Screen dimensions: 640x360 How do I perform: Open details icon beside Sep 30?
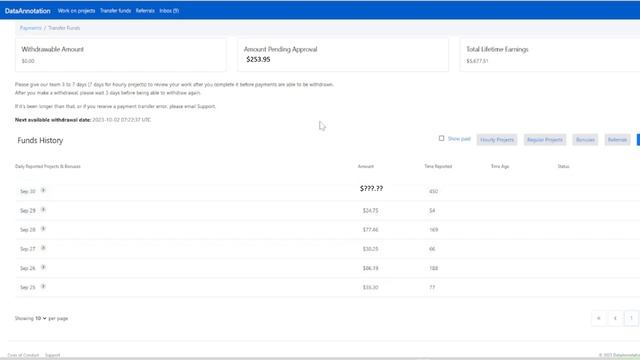click(43, 190)
